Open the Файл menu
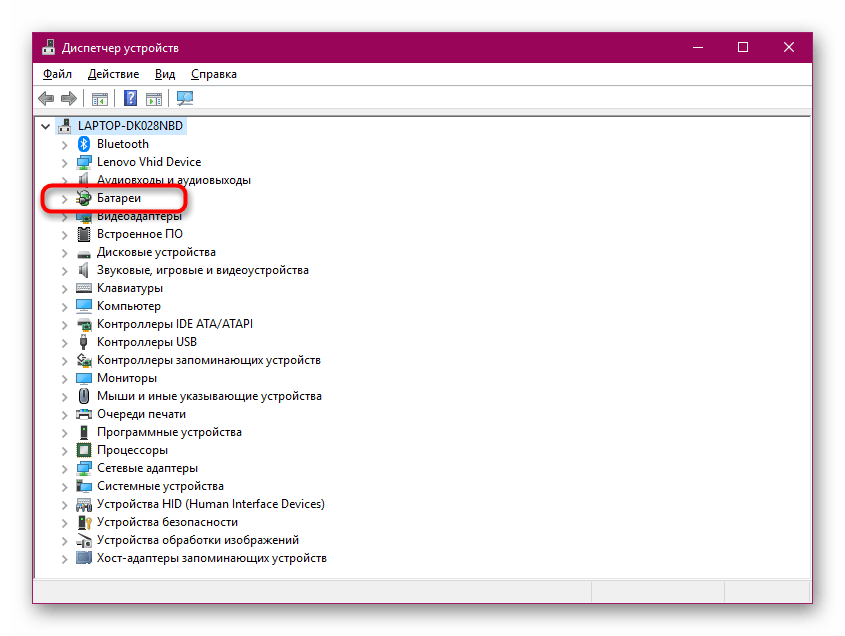The height and width of the screenshot is (636, 845). [57, 74]
